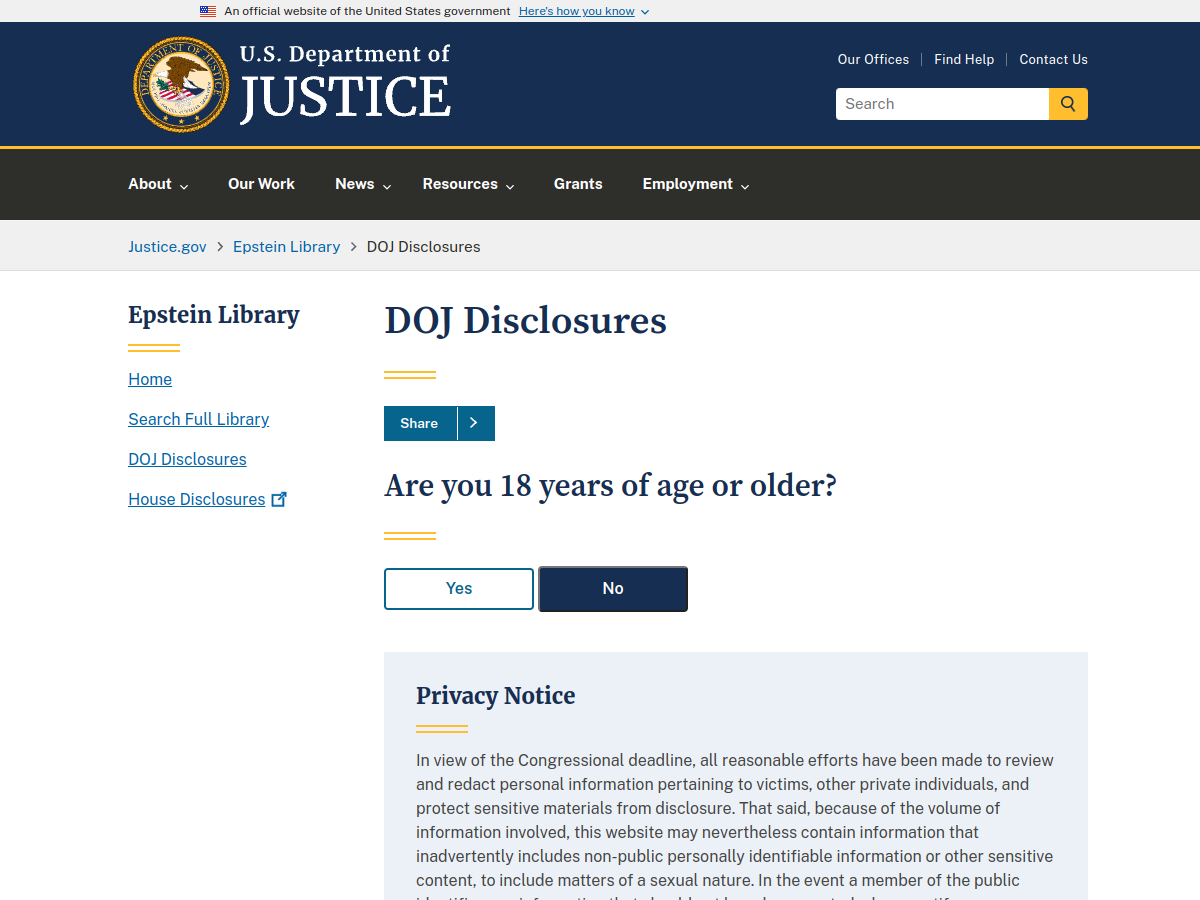The image size is (1200, 900).
Task: Click the Department of Justice seal logo
Action: click(181, 84)
